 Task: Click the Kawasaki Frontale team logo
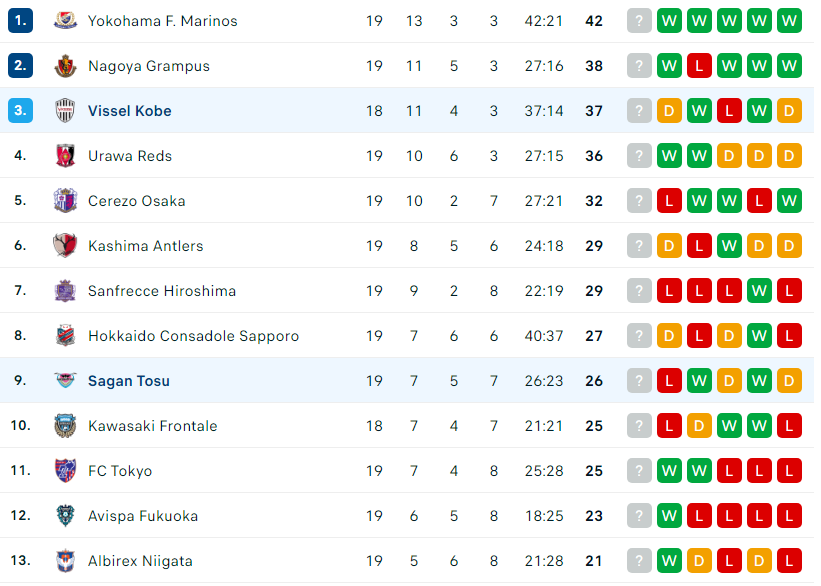point(65,425)
